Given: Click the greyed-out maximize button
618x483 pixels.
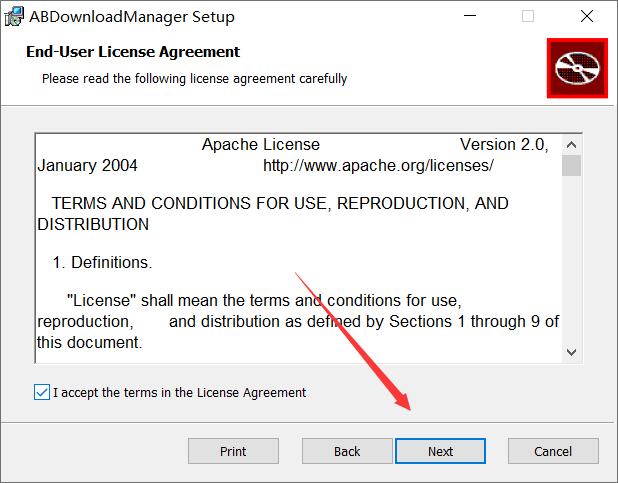Looking at the screenshot, I should 528,16.
